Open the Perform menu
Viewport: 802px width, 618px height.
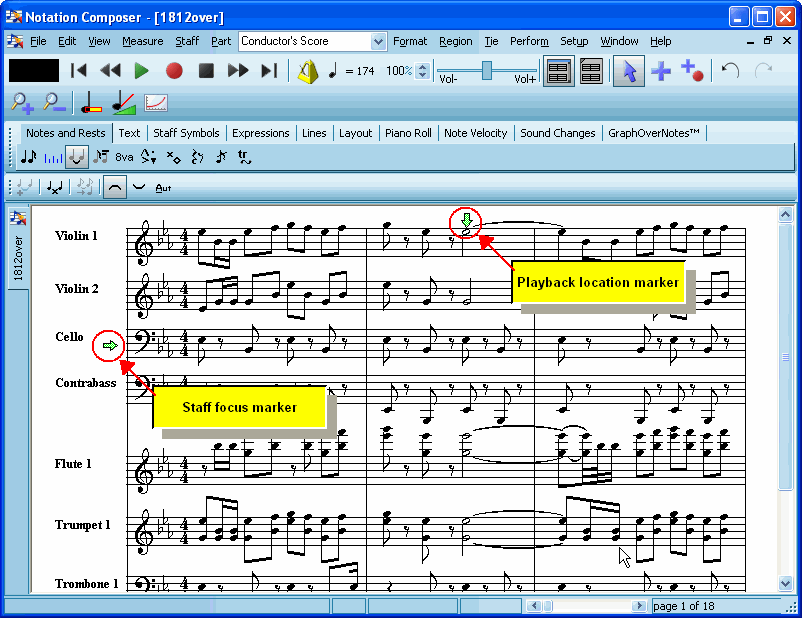[529, 41]
